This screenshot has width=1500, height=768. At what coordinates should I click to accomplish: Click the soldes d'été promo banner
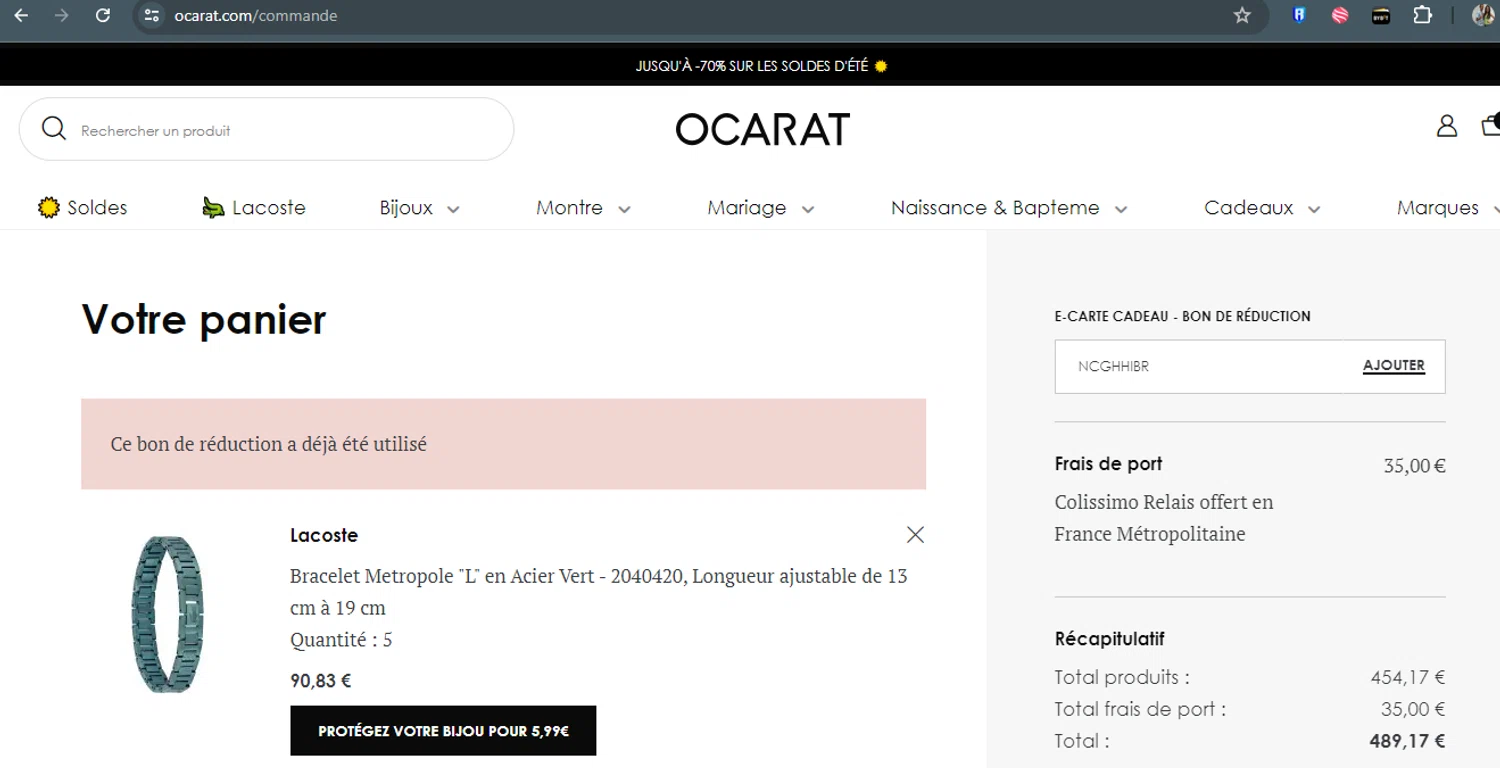[x=762, y=66]
